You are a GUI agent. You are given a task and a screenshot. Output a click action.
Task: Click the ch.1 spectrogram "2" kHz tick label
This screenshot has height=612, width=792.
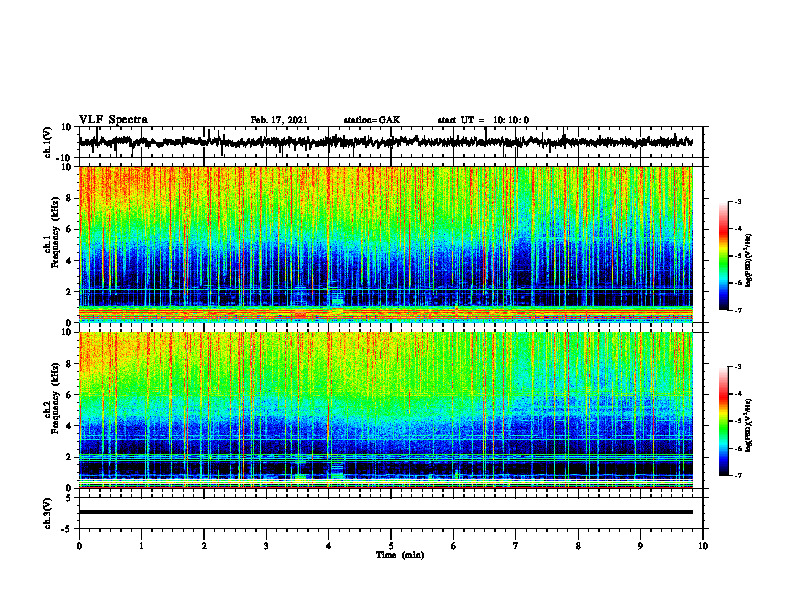pyautogui.click(x=70, y=292)
